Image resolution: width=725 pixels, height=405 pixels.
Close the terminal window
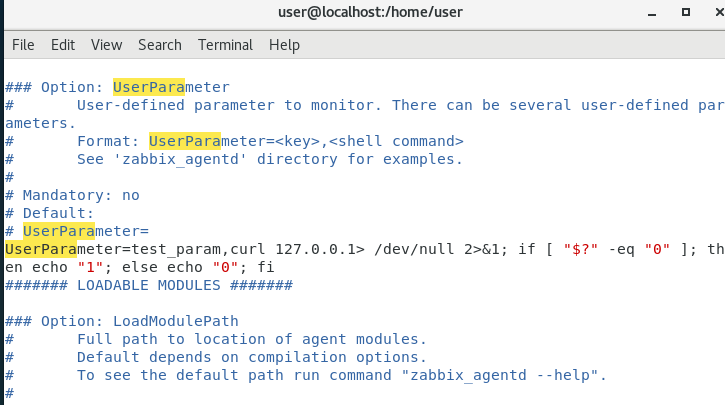[x=719, y=12]
